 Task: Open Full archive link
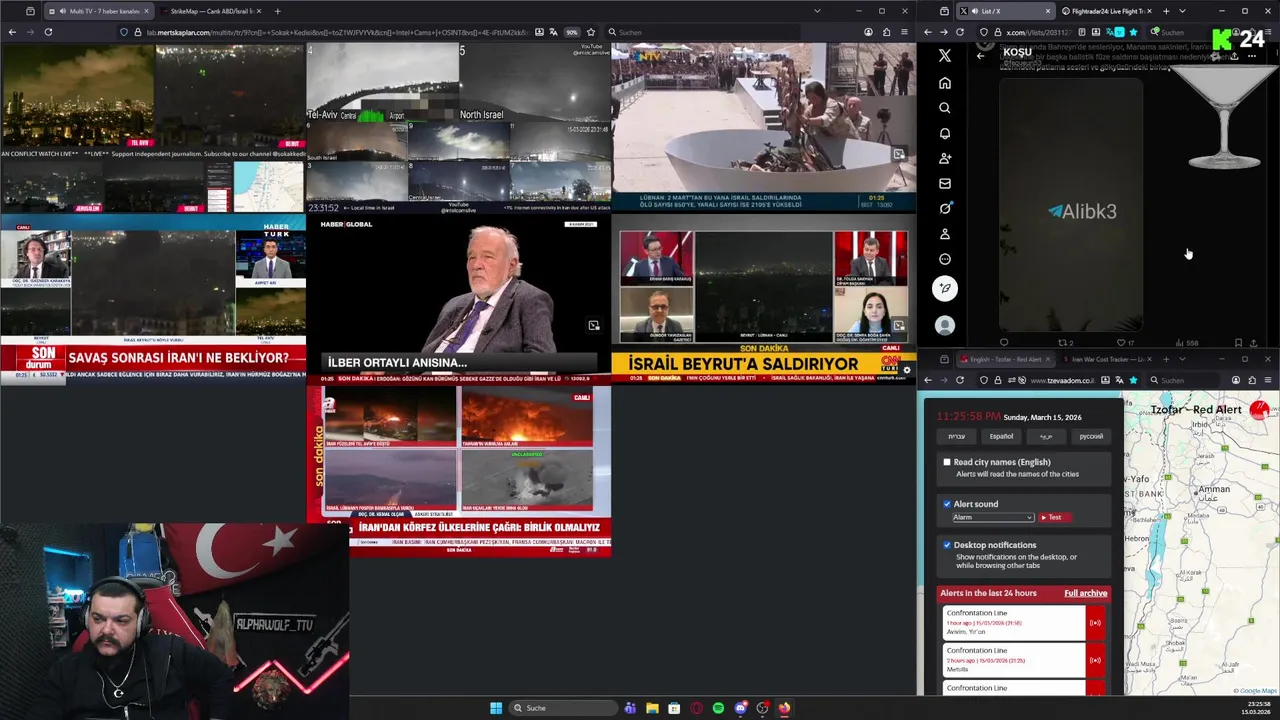1085,593
